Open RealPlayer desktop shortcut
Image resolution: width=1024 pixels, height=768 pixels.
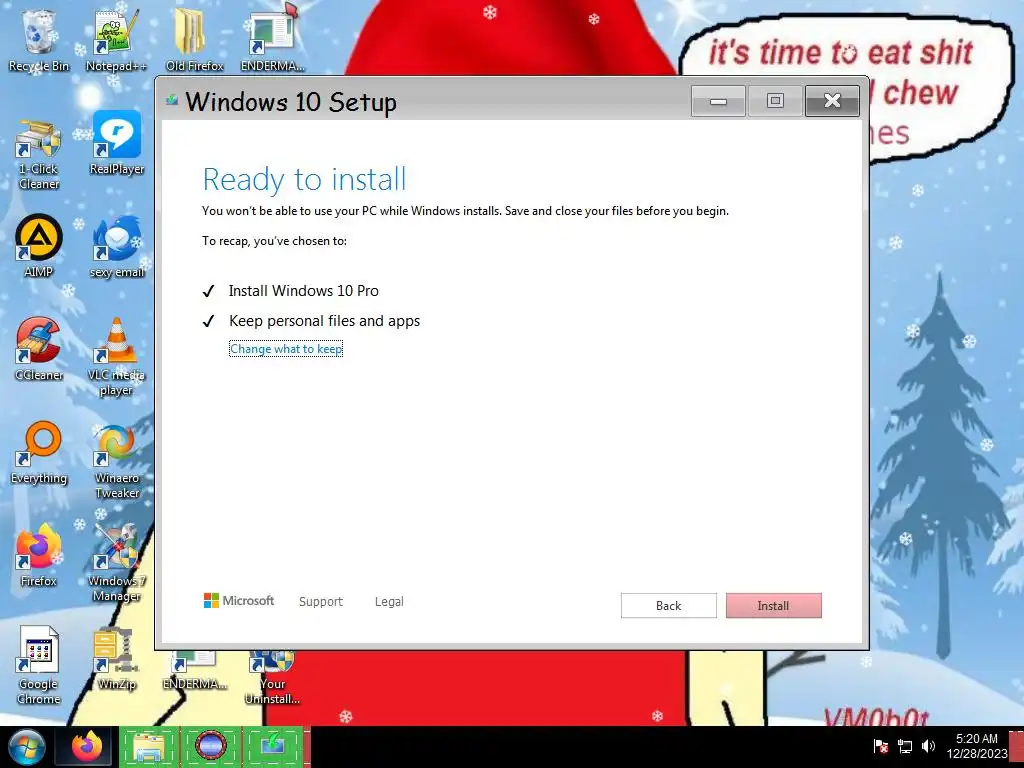coord(116,144)
